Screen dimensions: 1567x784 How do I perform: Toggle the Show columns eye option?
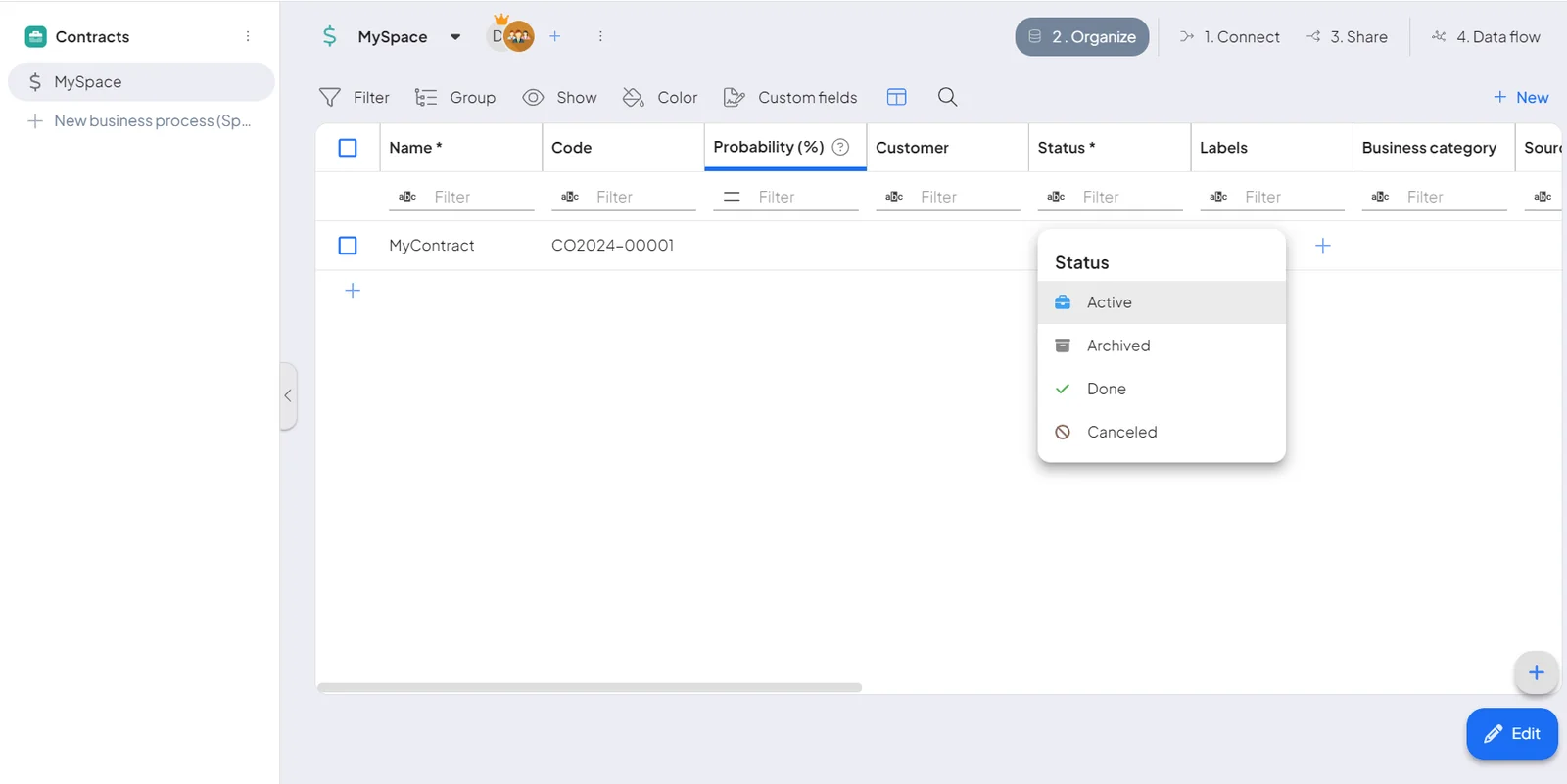(x=559, y=97)
